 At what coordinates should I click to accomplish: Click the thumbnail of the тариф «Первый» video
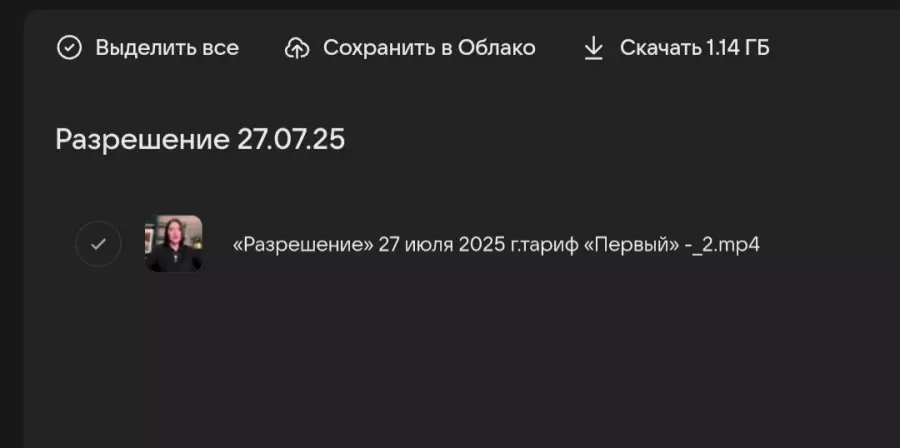[174, 244]
